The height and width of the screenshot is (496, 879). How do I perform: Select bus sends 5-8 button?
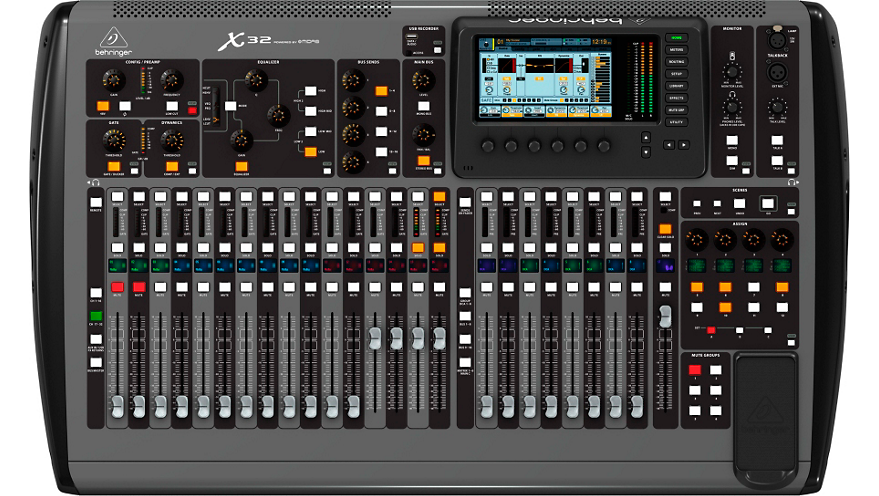[381, 111]
